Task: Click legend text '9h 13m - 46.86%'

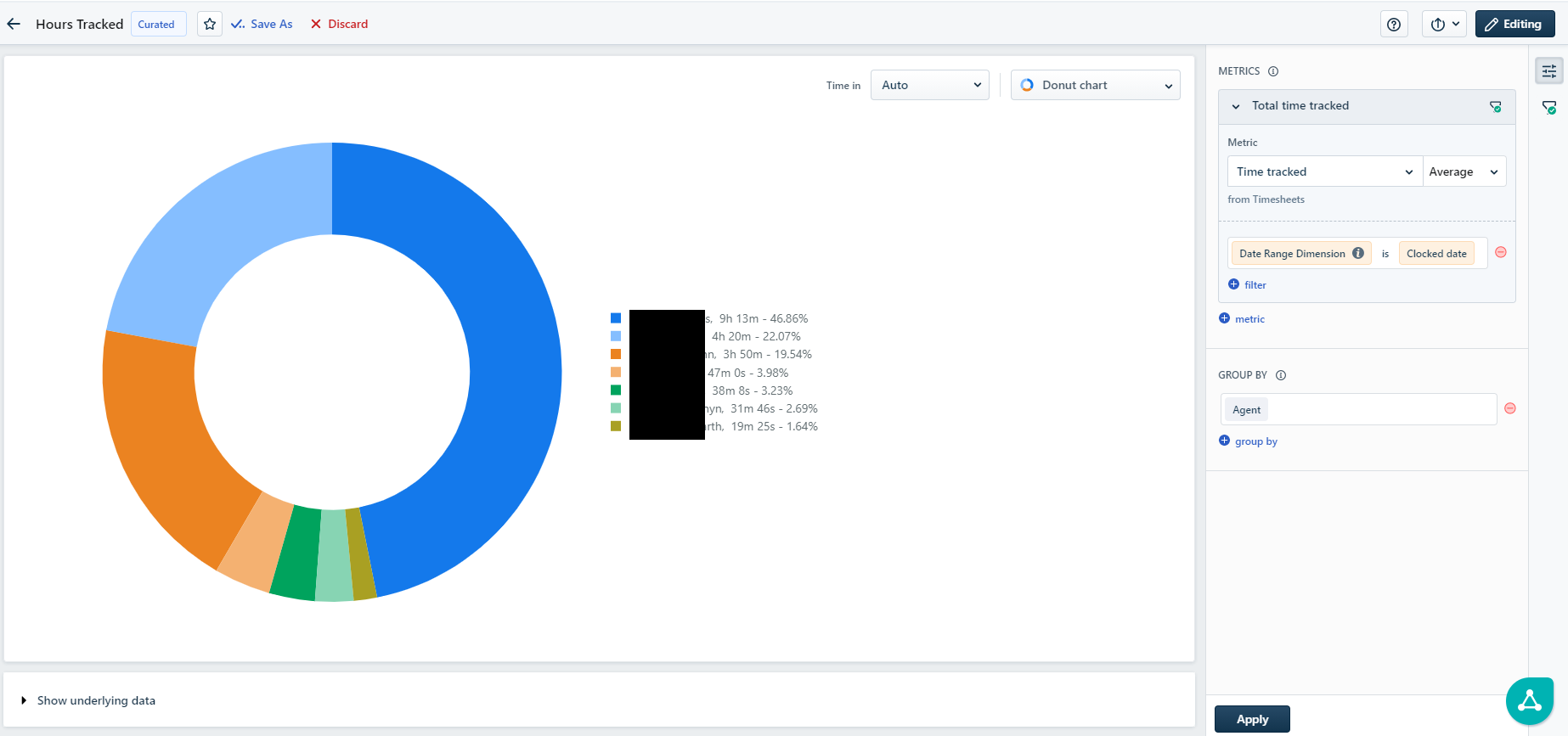Action: coord(764,318)
